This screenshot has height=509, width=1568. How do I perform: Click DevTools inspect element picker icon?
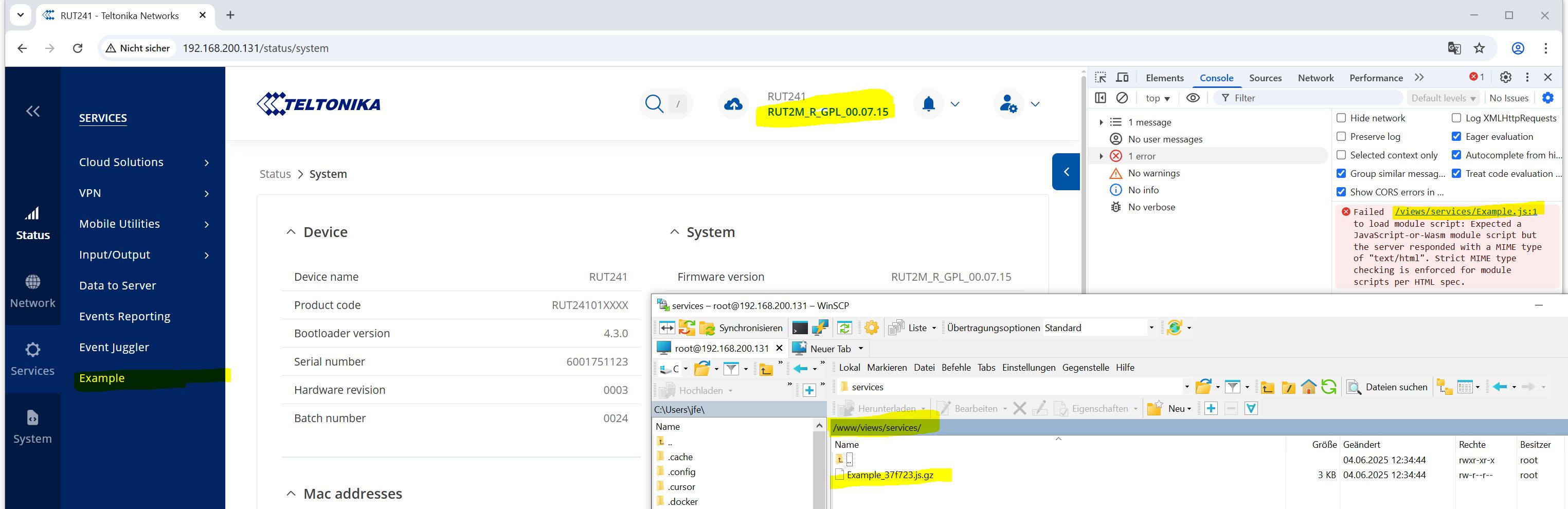(1101, 77)
